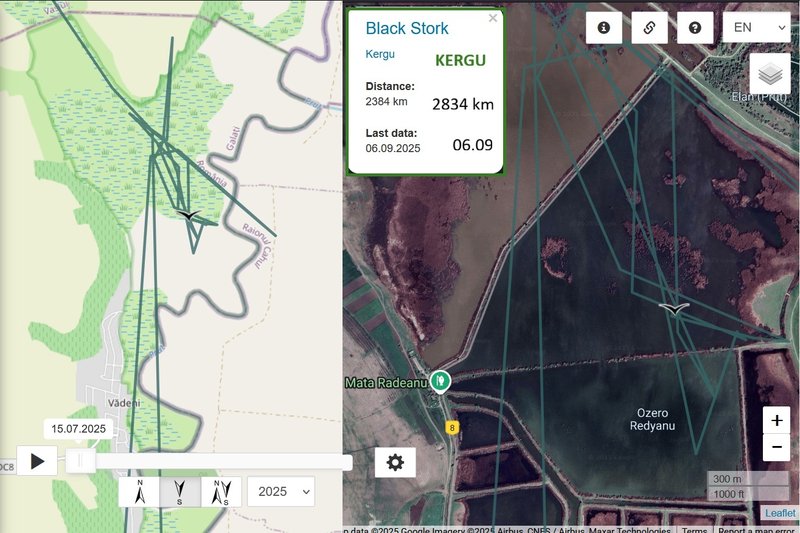Zoom out on the map
Image resolution: width=800 pixels, height=533 pixels.
(x=777, y=447)
